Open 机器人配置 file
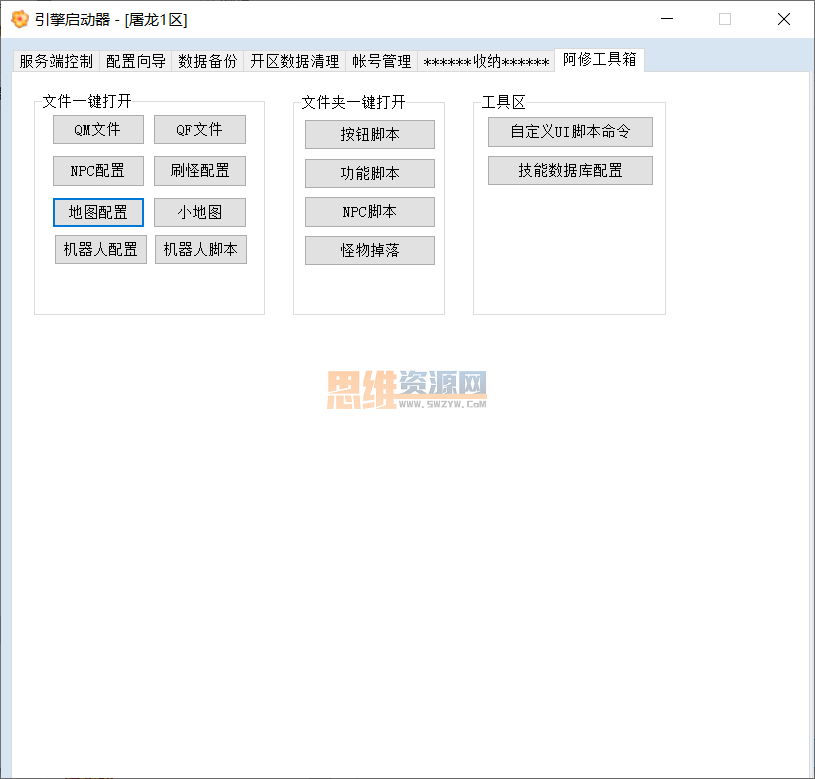Viewport: 815px width, 779px height. click(101, 249)
